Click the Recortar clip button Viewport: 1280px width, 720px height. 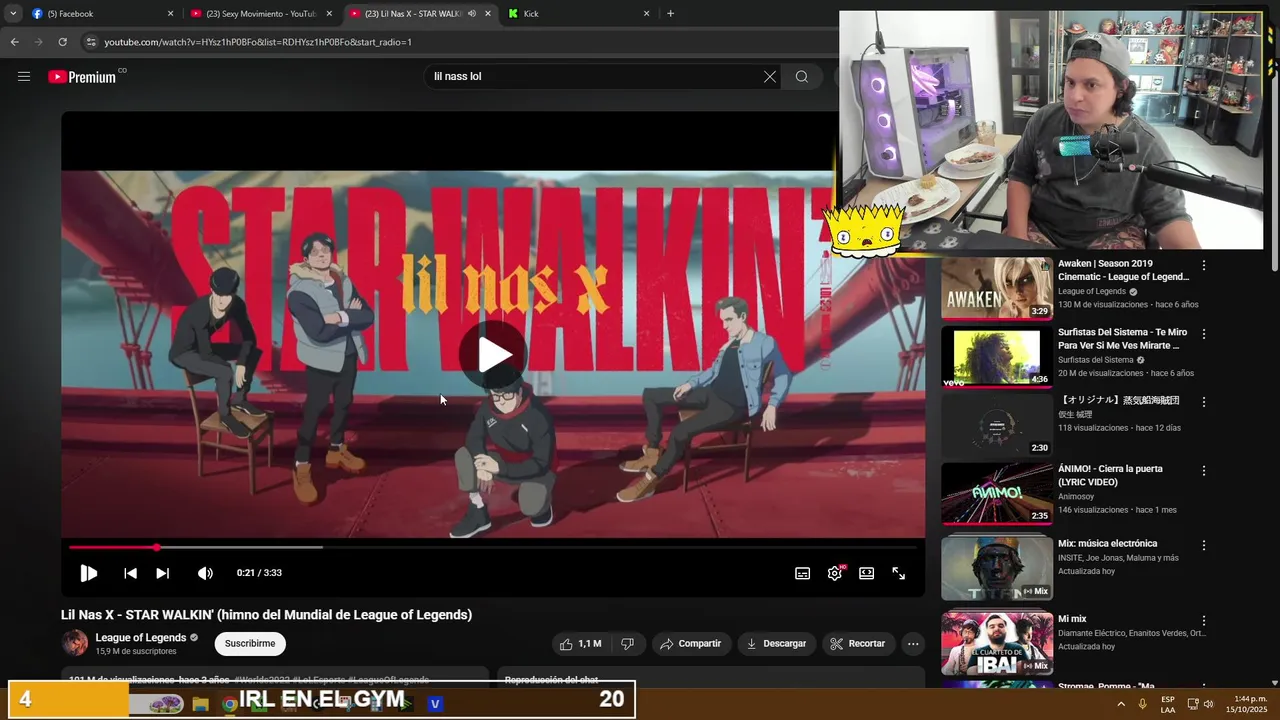(858, 643)
